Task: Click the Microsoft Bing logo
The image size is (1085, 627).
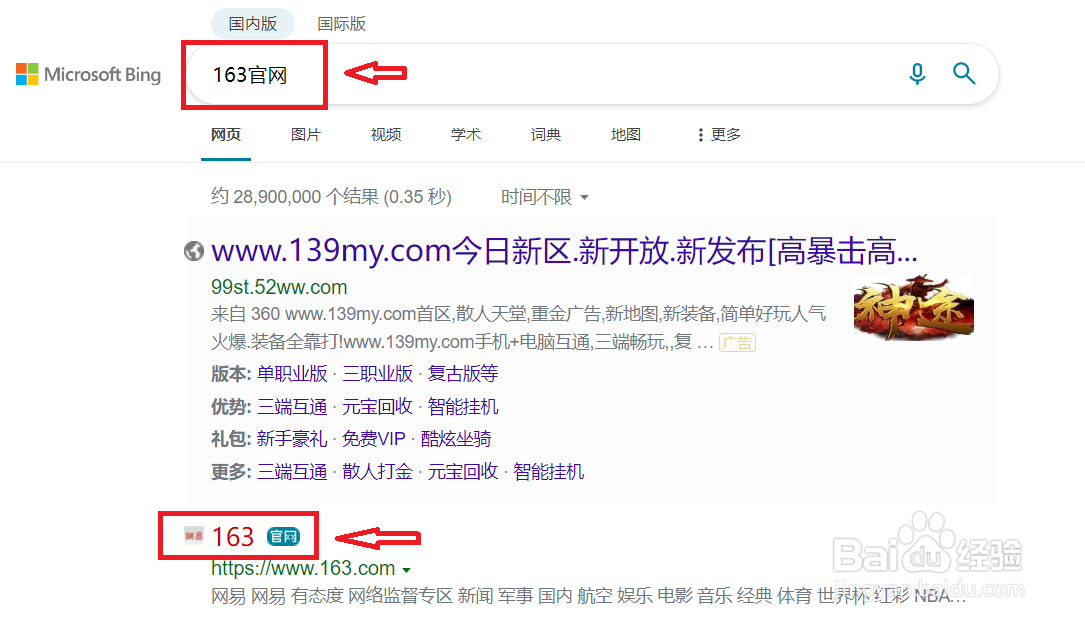Action: tap(89, 74)
